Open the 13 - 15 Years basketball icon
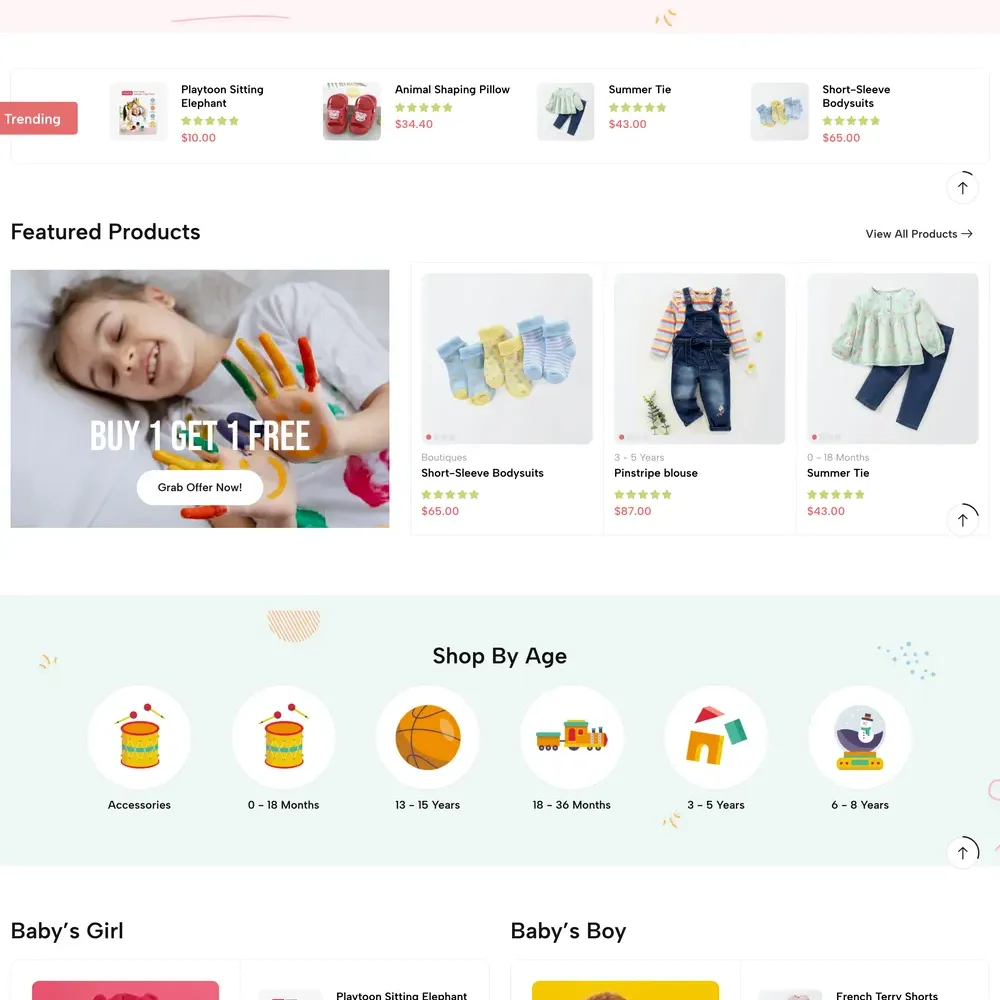This screenshot has height=1000, width=1000. pos(427,737)
